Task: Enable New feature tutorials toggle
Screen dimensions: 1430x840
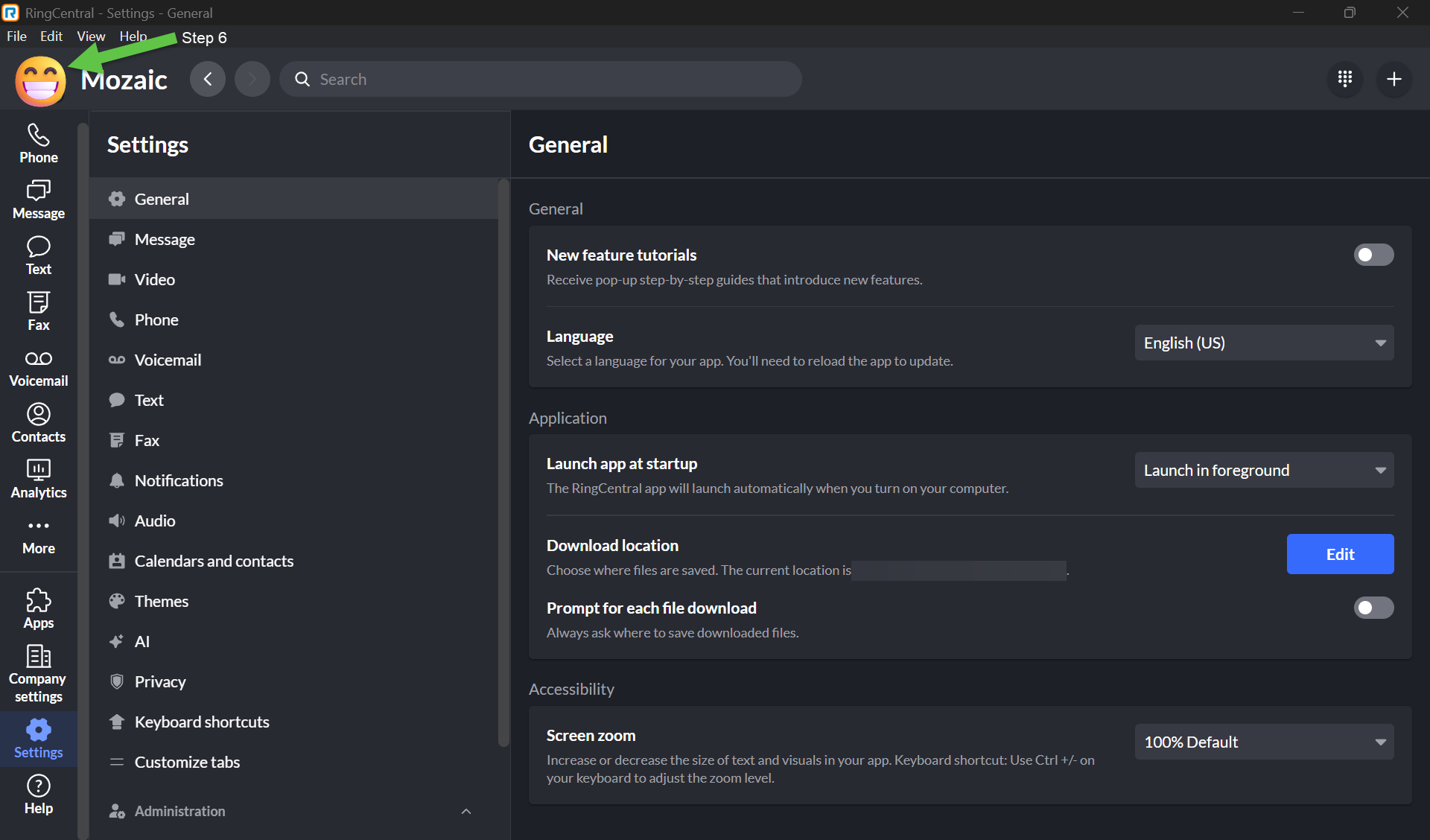Action: coord(1373,255)
